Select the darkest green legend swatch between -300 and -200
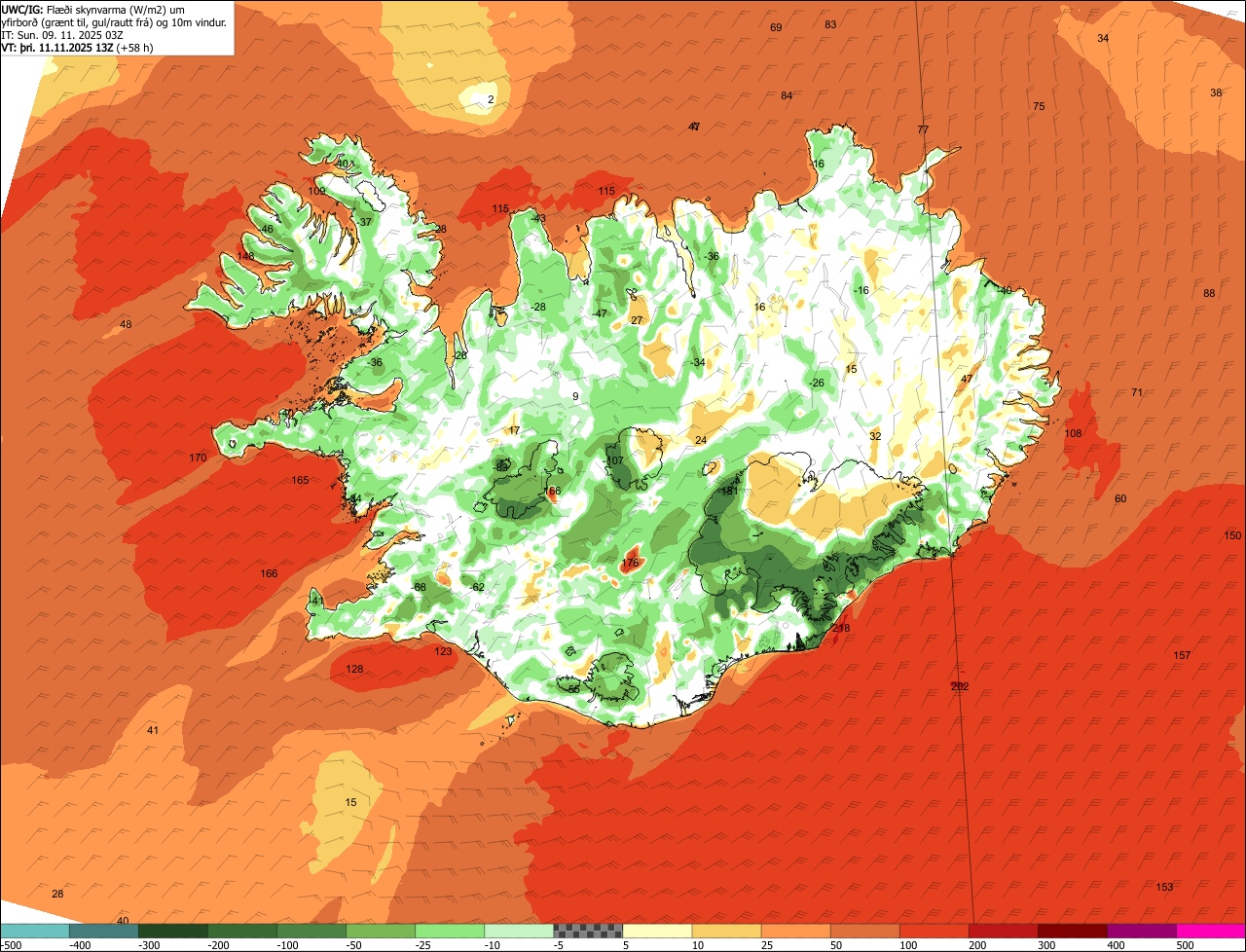 (x=173, y=931)
